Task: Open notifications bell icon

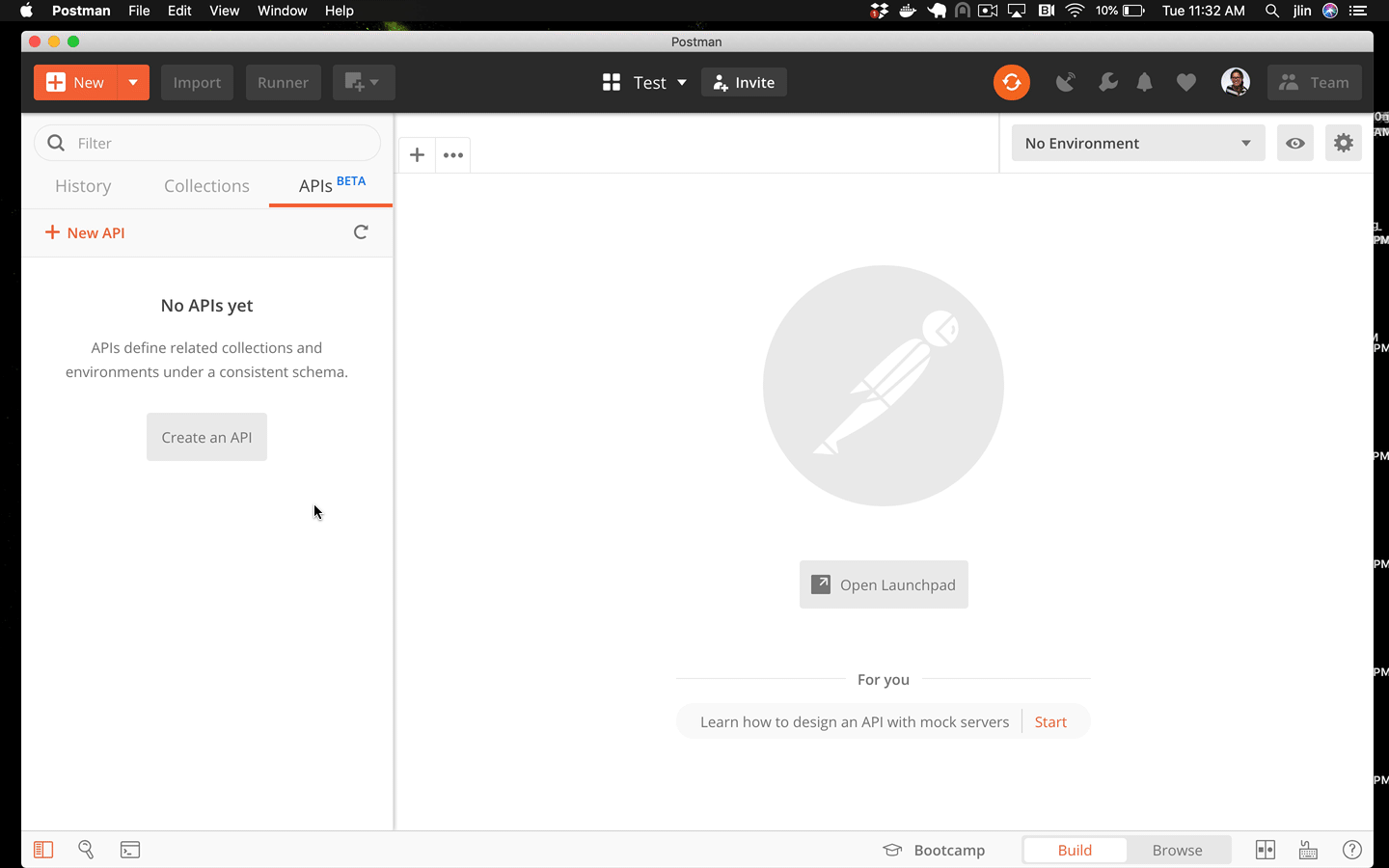Action: coord(1145,82)
